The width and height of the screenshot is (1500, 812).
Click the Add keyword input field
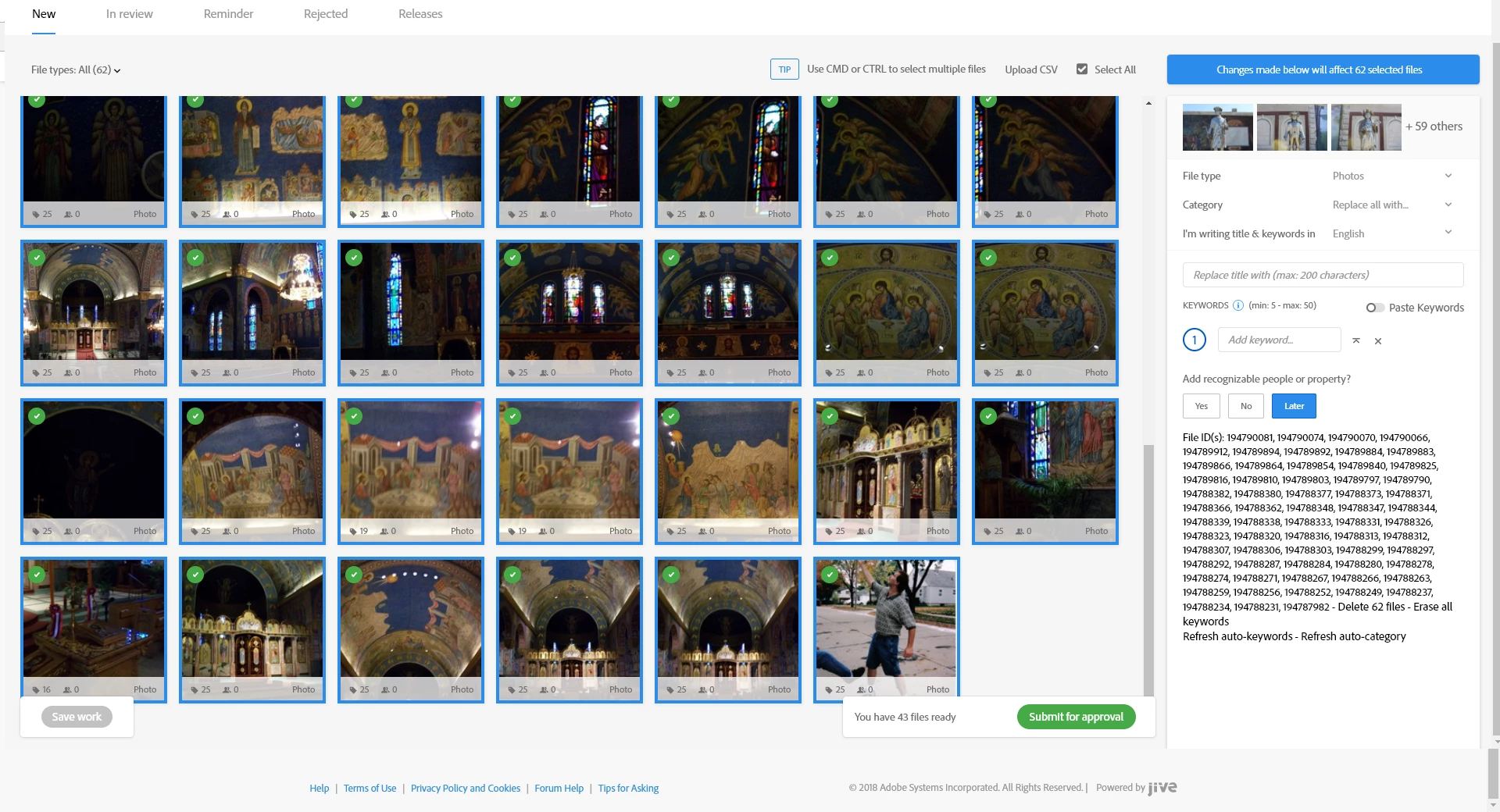point(1279,340)
